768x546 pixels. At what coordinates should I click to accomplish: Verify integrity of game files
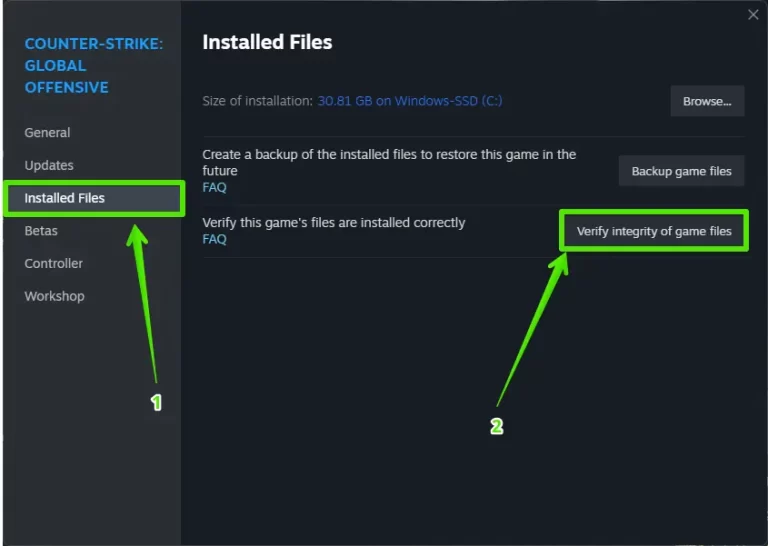point(654,231)
